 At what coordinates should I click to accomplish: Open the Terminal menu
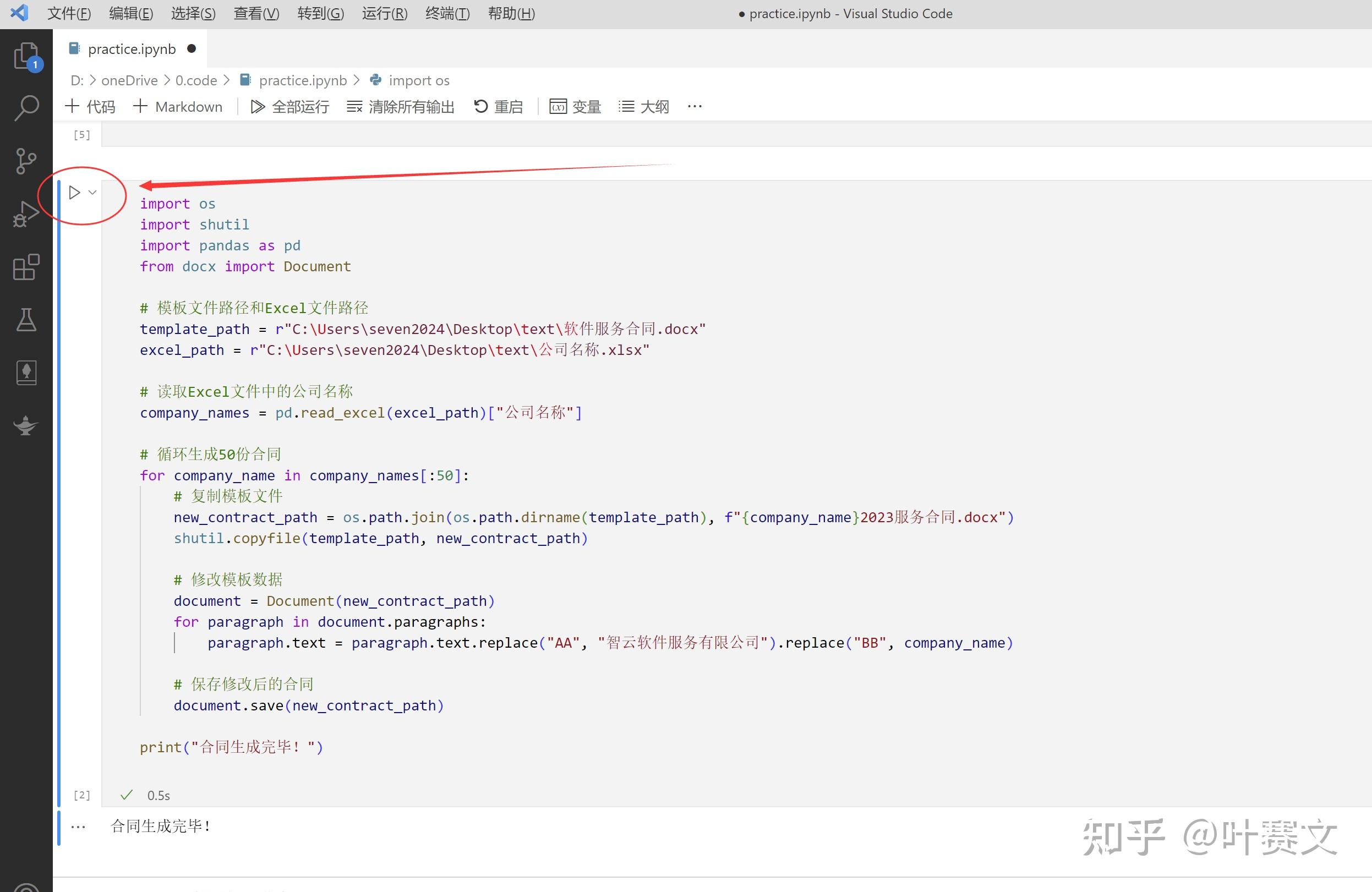click(447, 13)
